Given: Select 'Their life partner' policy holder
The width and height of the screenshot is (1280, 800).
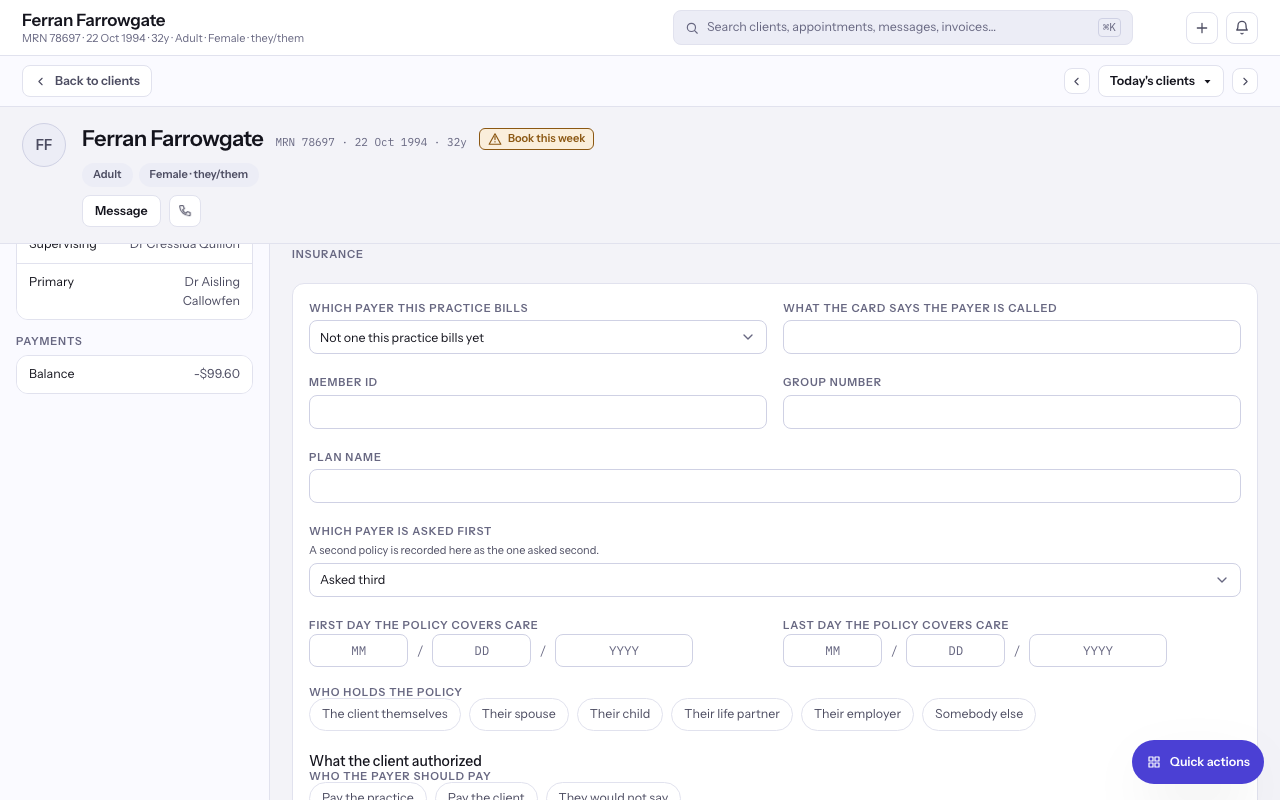Looking at the screenshot, I should tap(732, 714).
